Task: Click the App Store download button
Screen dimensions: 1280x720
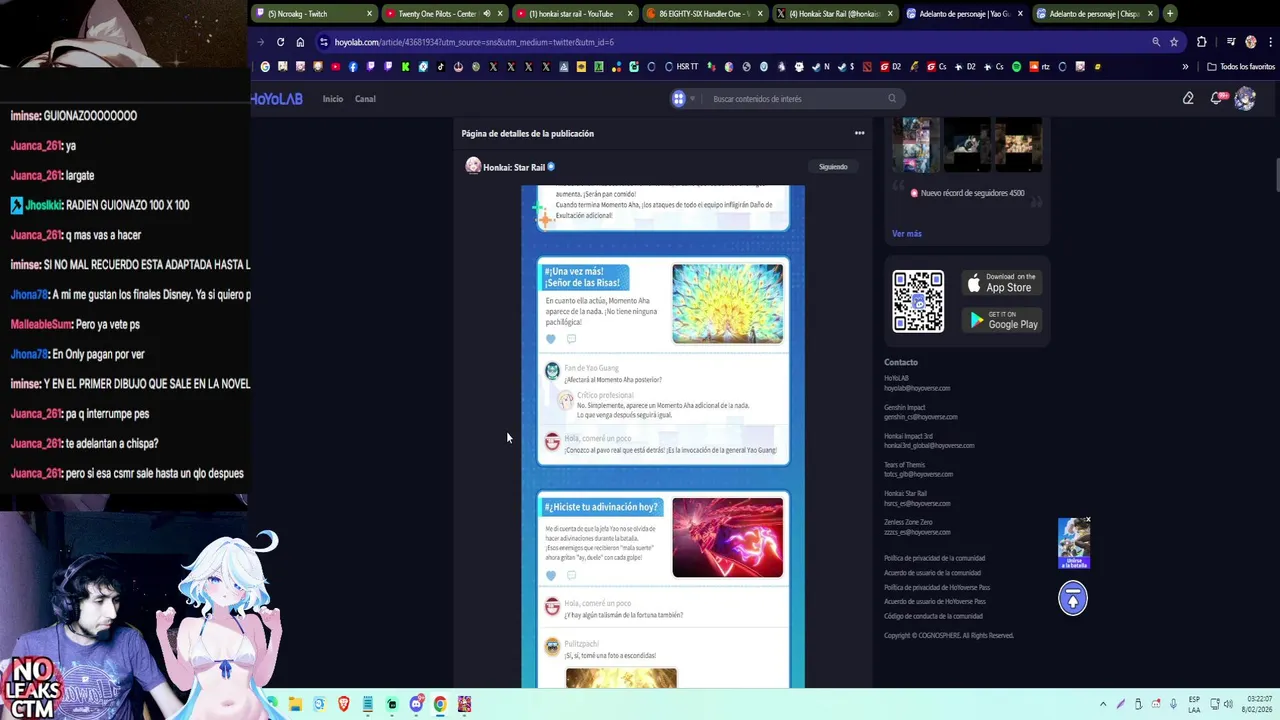Action: click(1001, 283)
